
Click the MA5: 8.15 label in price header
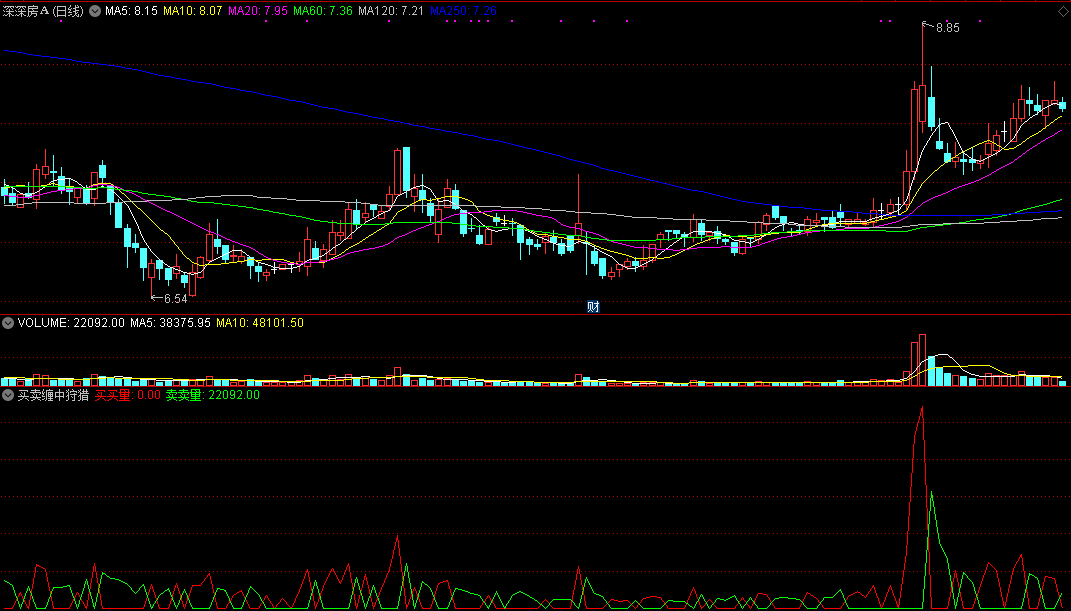tap(131, 11)
